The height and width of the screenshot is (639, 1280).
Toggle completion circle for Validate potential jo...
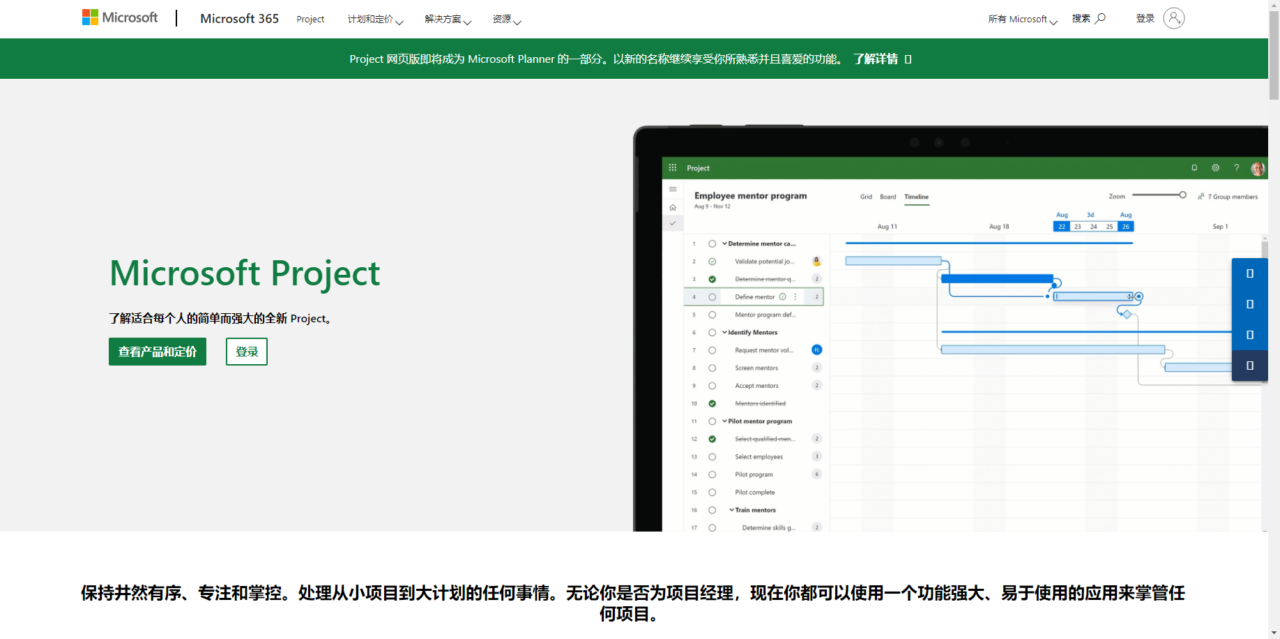[712, 261]
